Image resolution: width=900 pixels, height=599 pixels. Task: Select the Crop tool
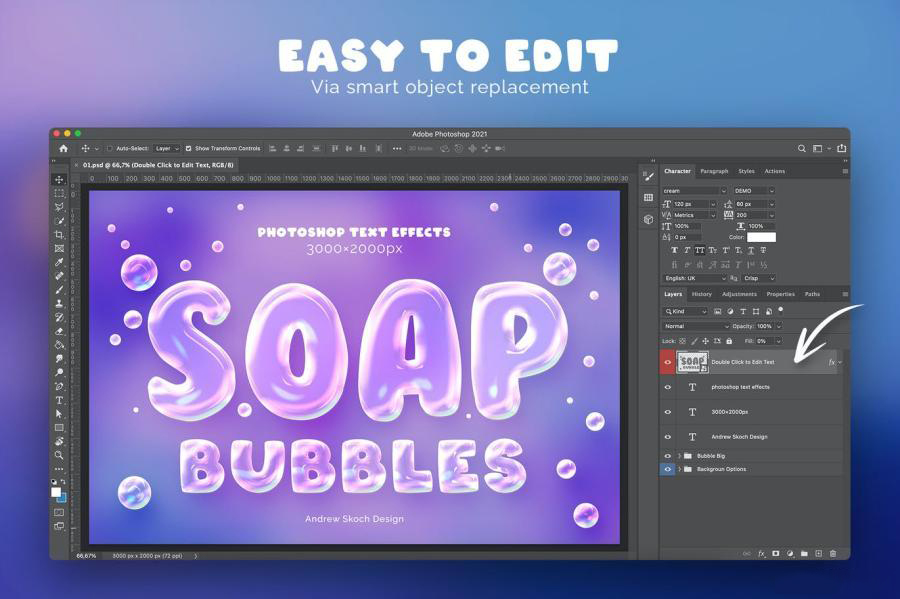(x=59, y=235)
